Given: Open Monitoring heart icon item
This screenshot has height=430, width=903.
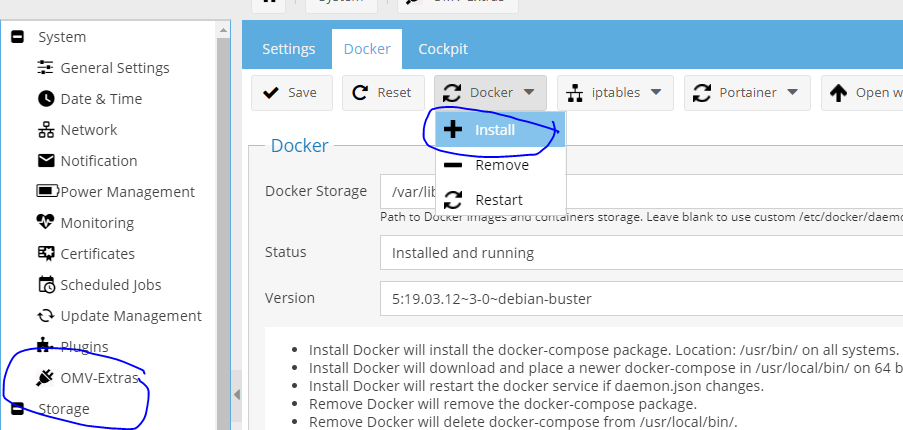Looking at the screenshot, I should (x=46, y=223).
